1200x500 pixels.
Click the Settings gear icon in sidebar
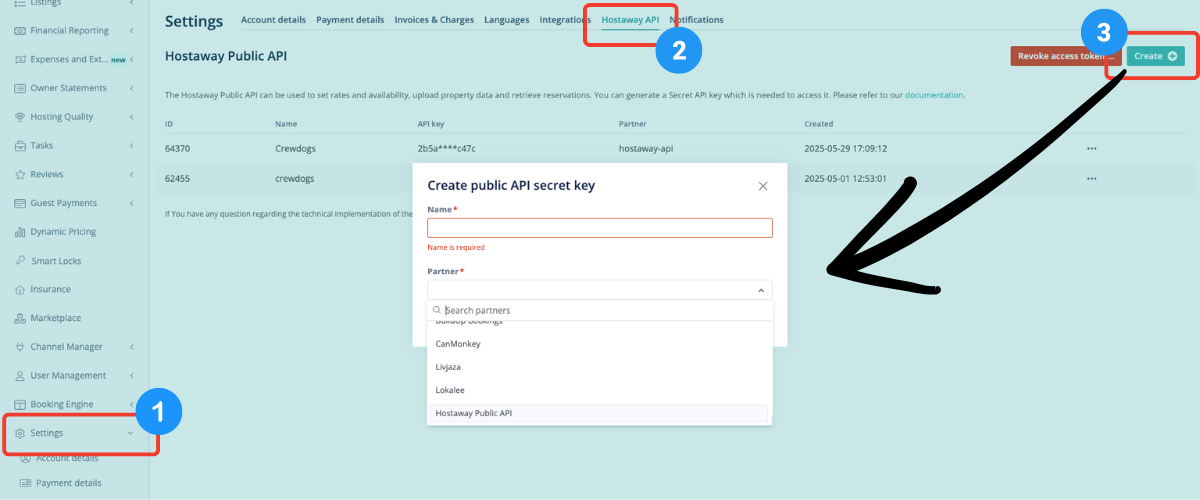pos(21,433)
